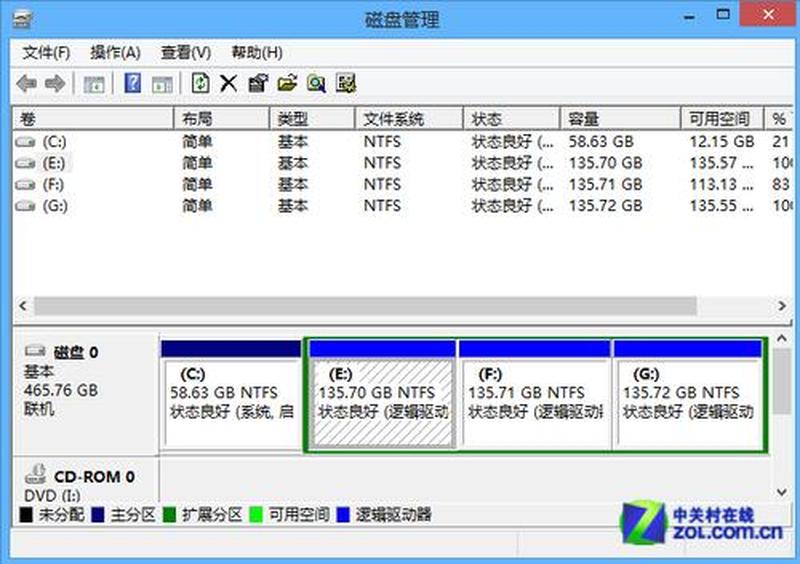The height and width of the screenshot is (564, 800).
Task: Sort by the 容量 column header
Action: 620,119
